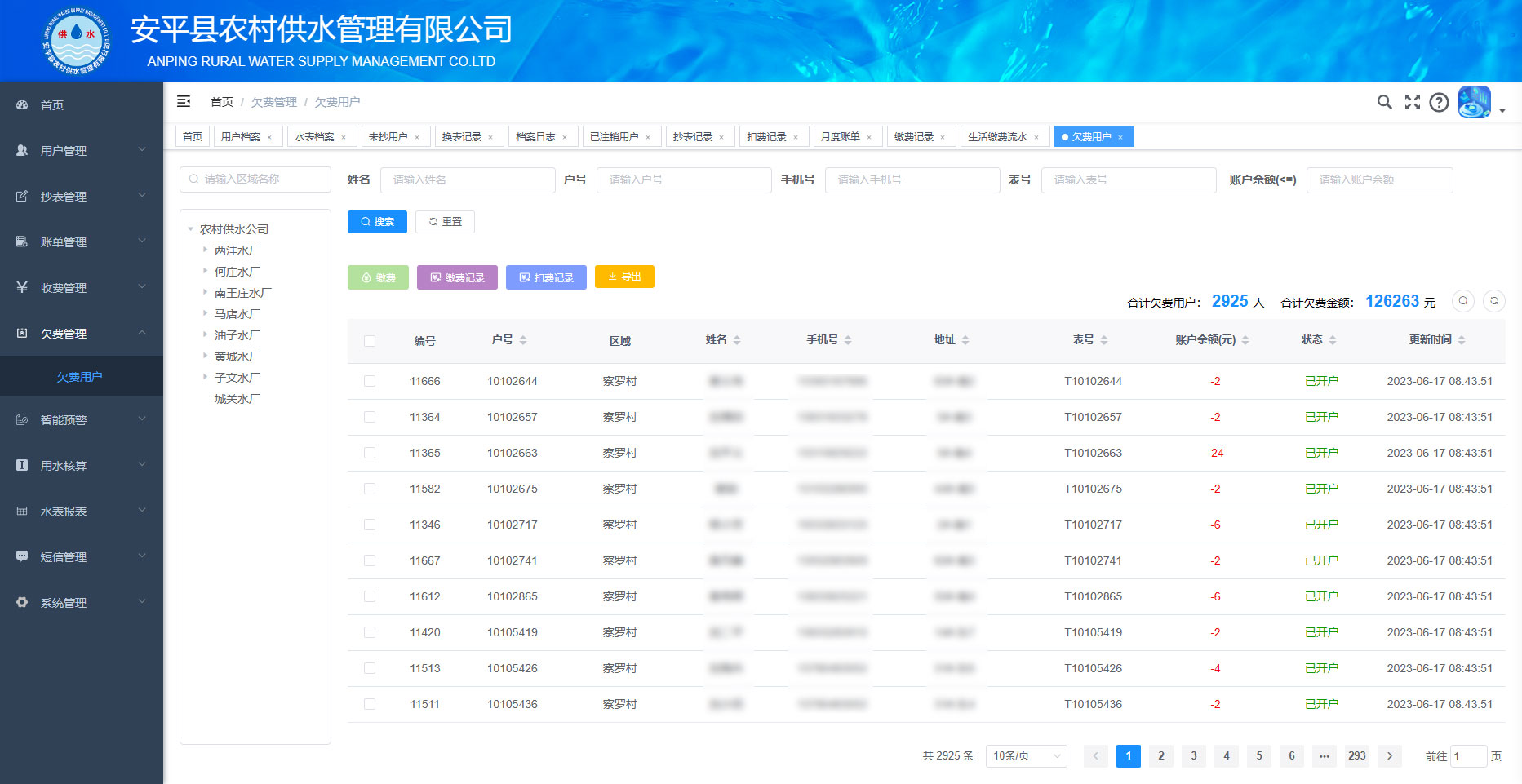Screen dimensions: 1522x784
Task: Click the round table search toggle icon
Action: pyautogui.click(x=1462, y=301)
